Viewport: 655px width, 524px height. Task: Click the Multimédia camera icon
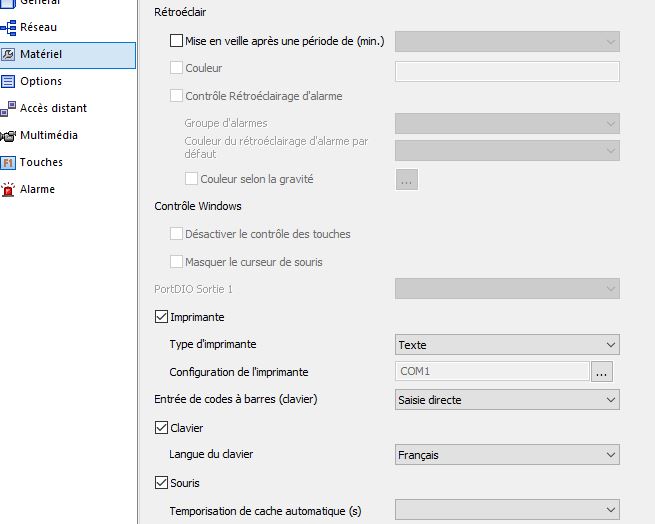coord(8,135)
